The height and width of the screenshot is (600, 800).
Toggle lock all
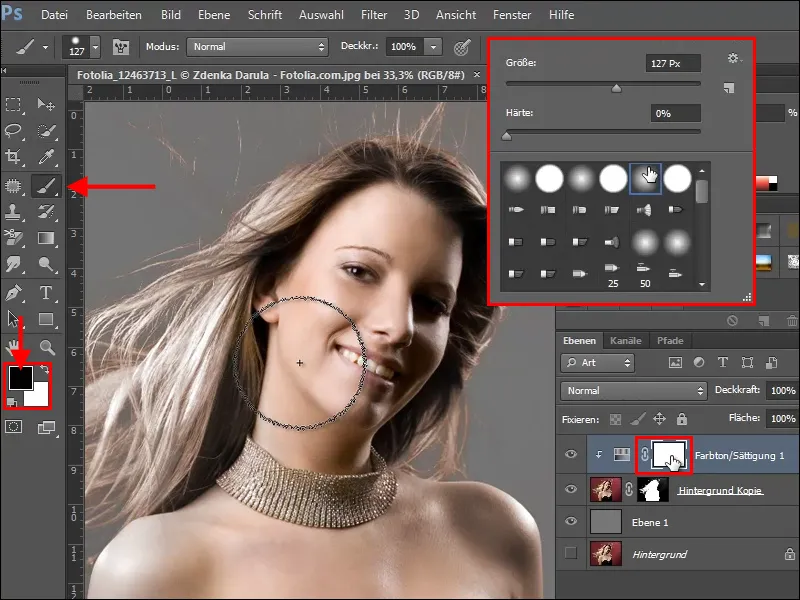682,419
